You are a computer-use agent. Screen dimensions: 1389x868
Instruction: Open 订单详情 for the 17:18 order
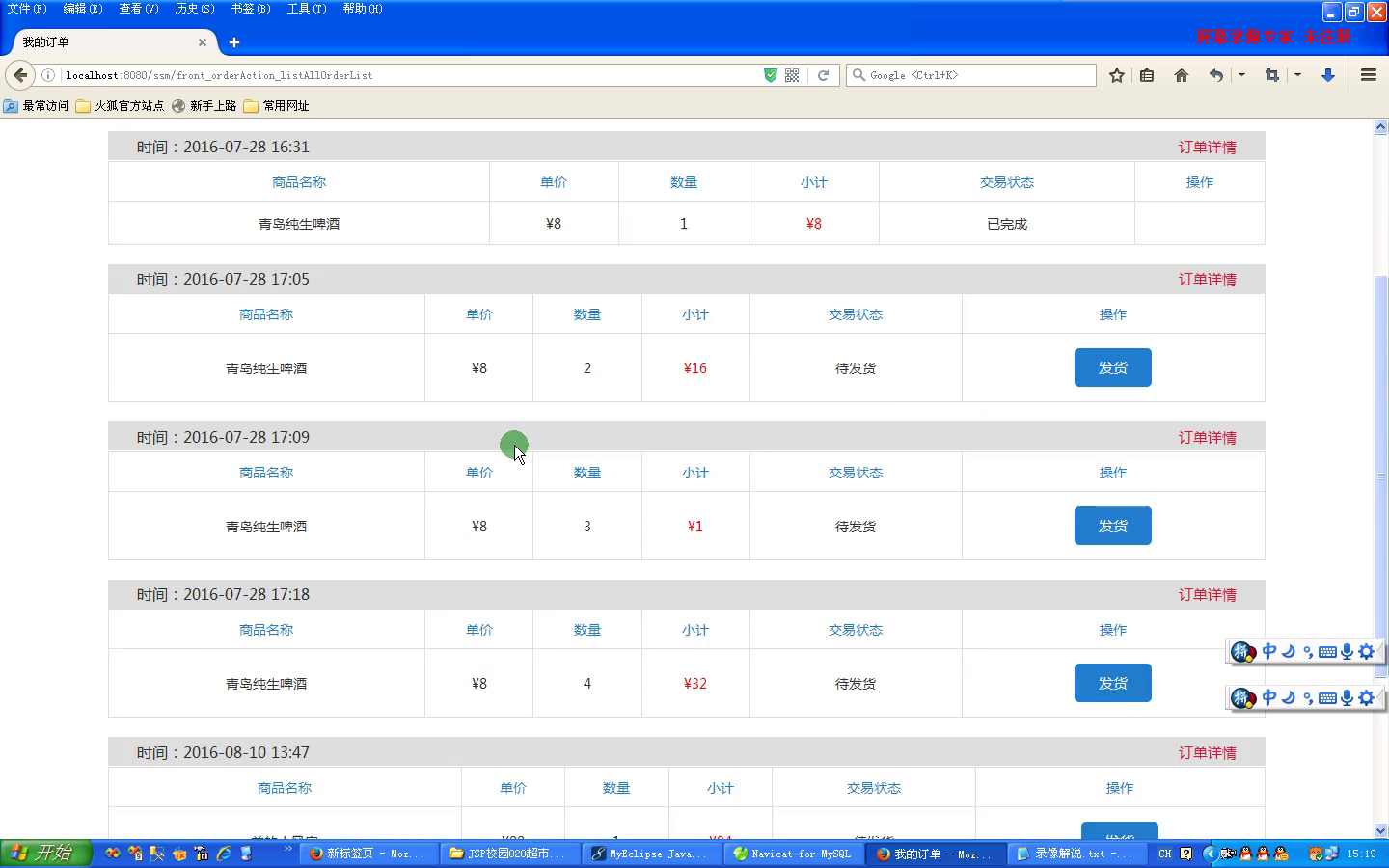tap(1207, 595)
